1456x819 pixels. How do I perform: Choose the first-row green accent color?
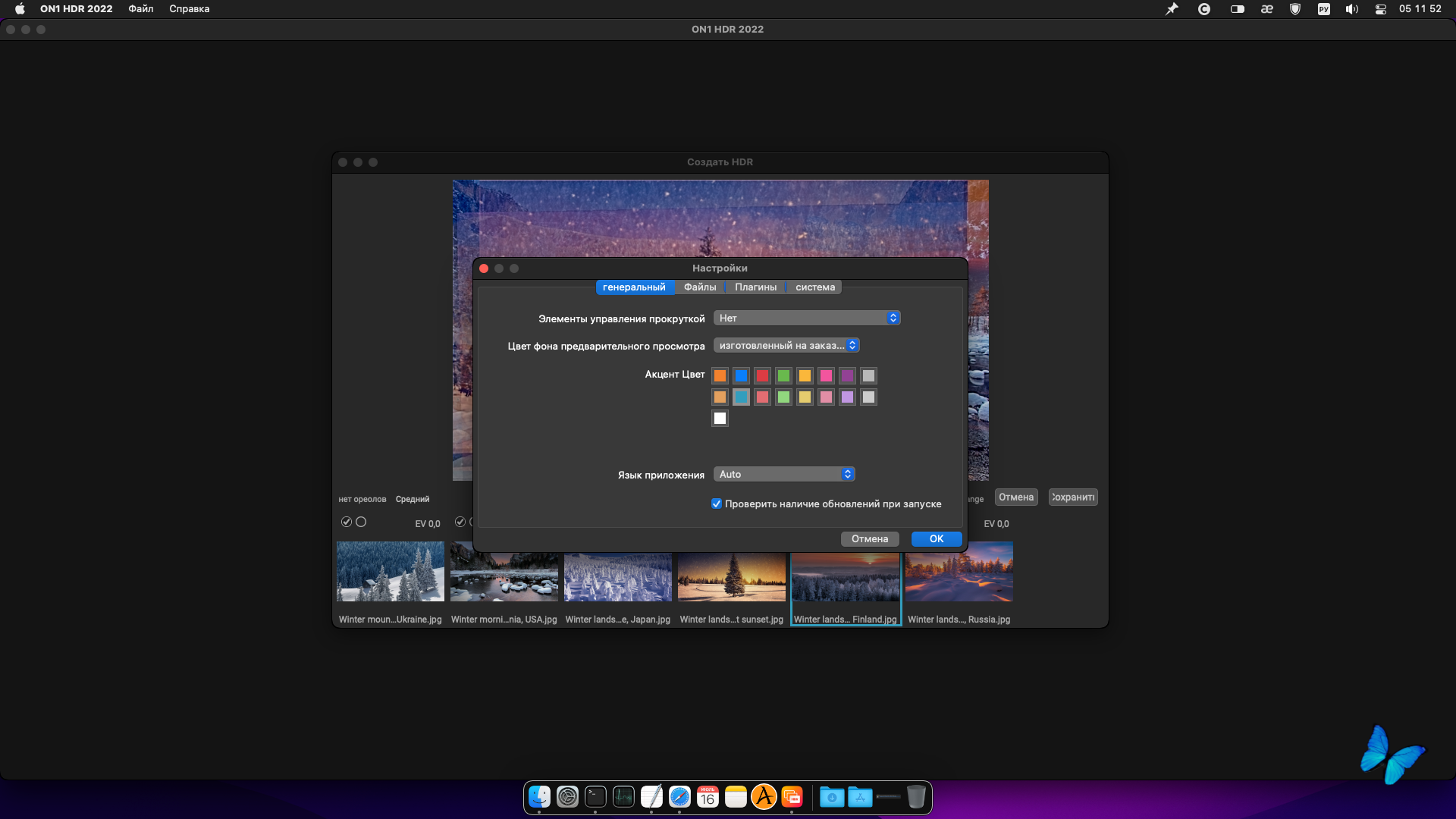tap(783, 375)
